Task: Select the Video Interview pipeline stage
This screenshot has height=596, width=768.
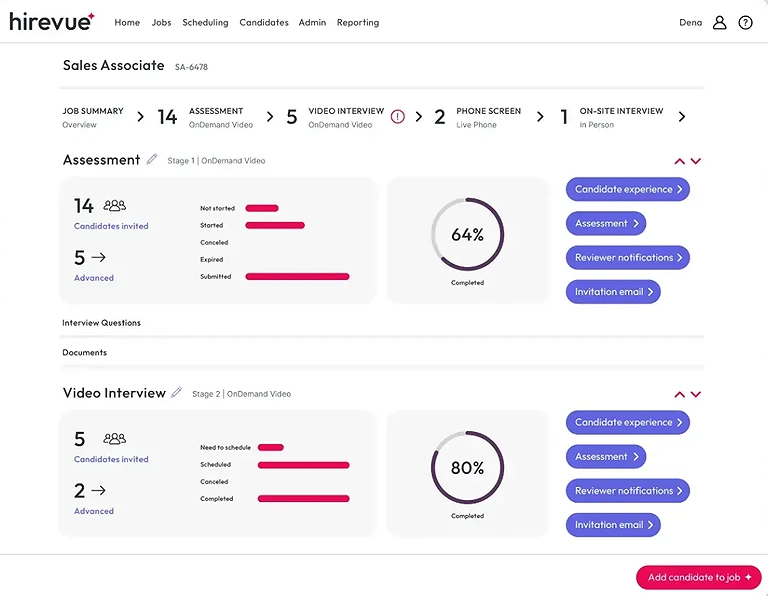Action: 336,118
